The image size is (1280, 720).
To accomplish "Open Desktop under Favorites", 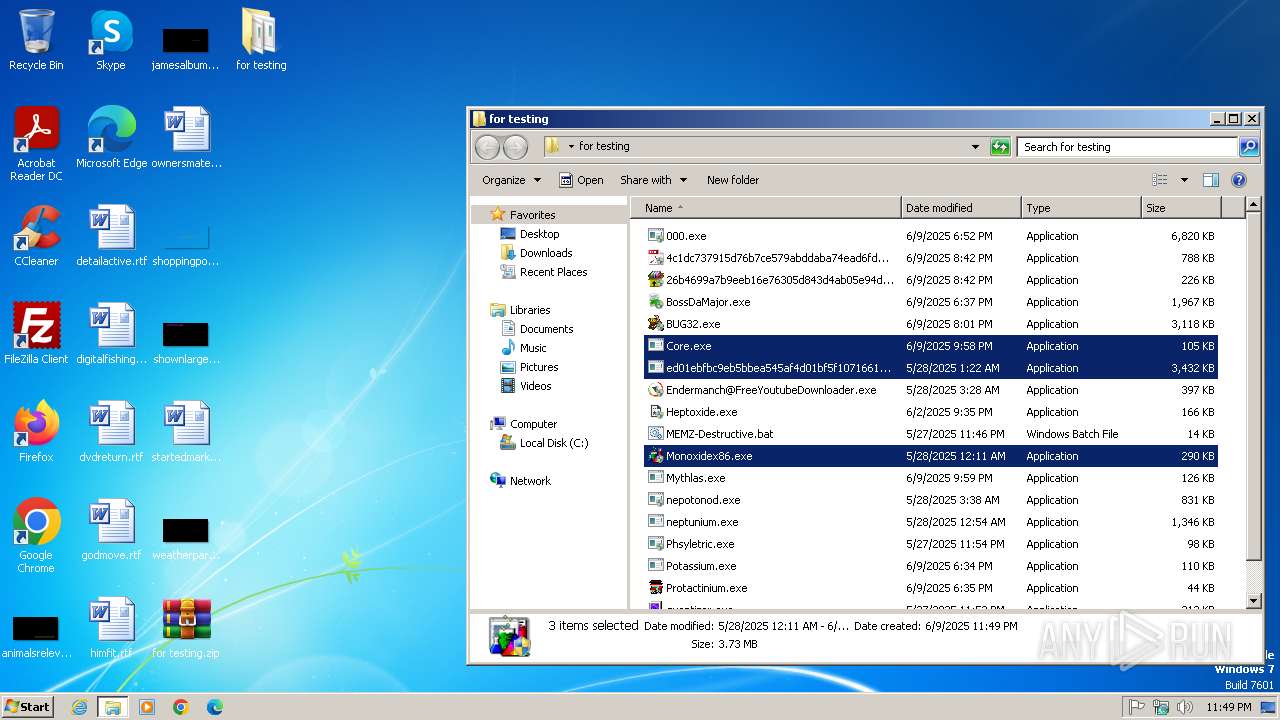I will click(x=539, y=234).
